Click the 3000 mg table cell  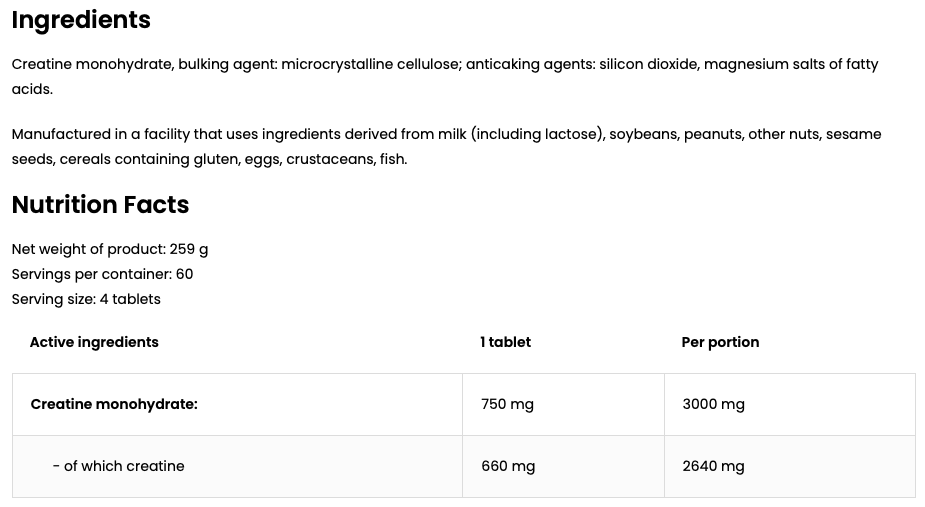pyautogui.click(x=713, y=404)
